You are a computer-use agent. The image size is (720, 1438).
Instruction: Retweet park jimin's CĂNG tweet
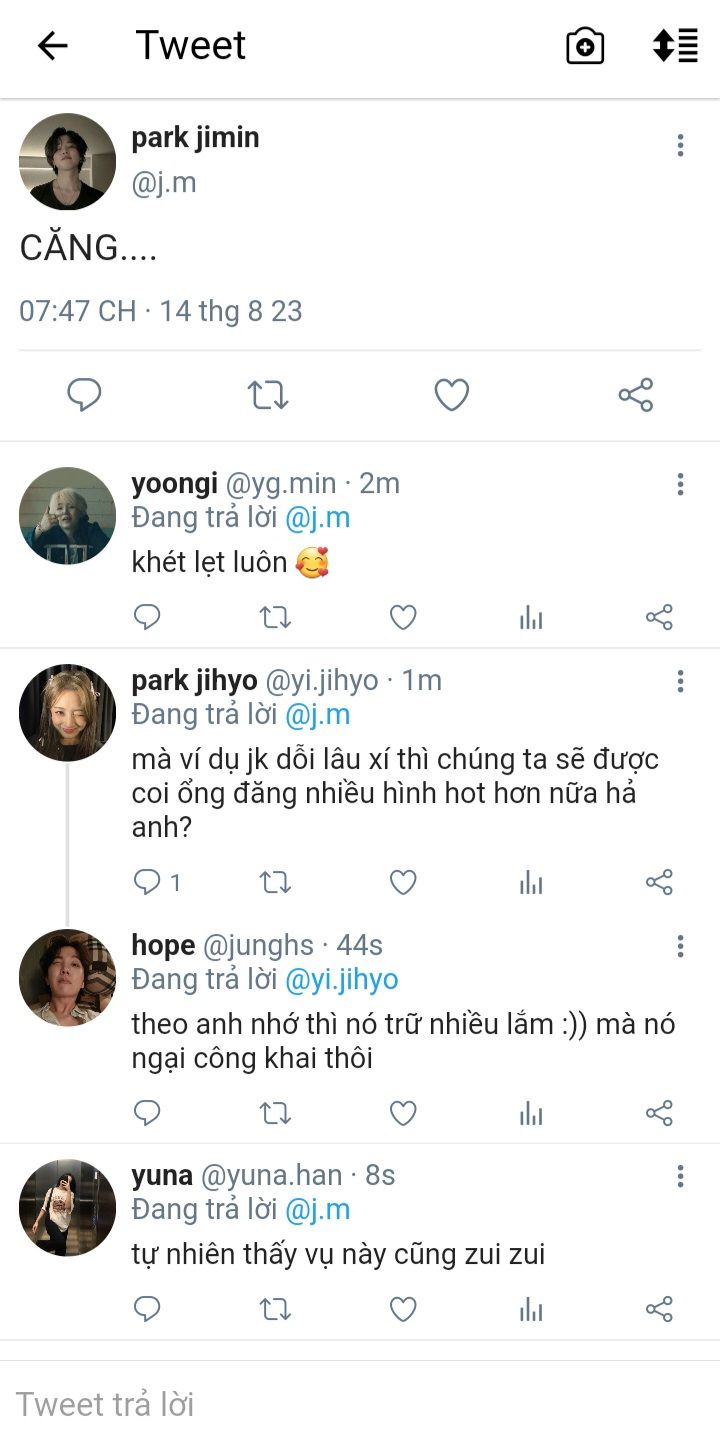pos(268,396)
